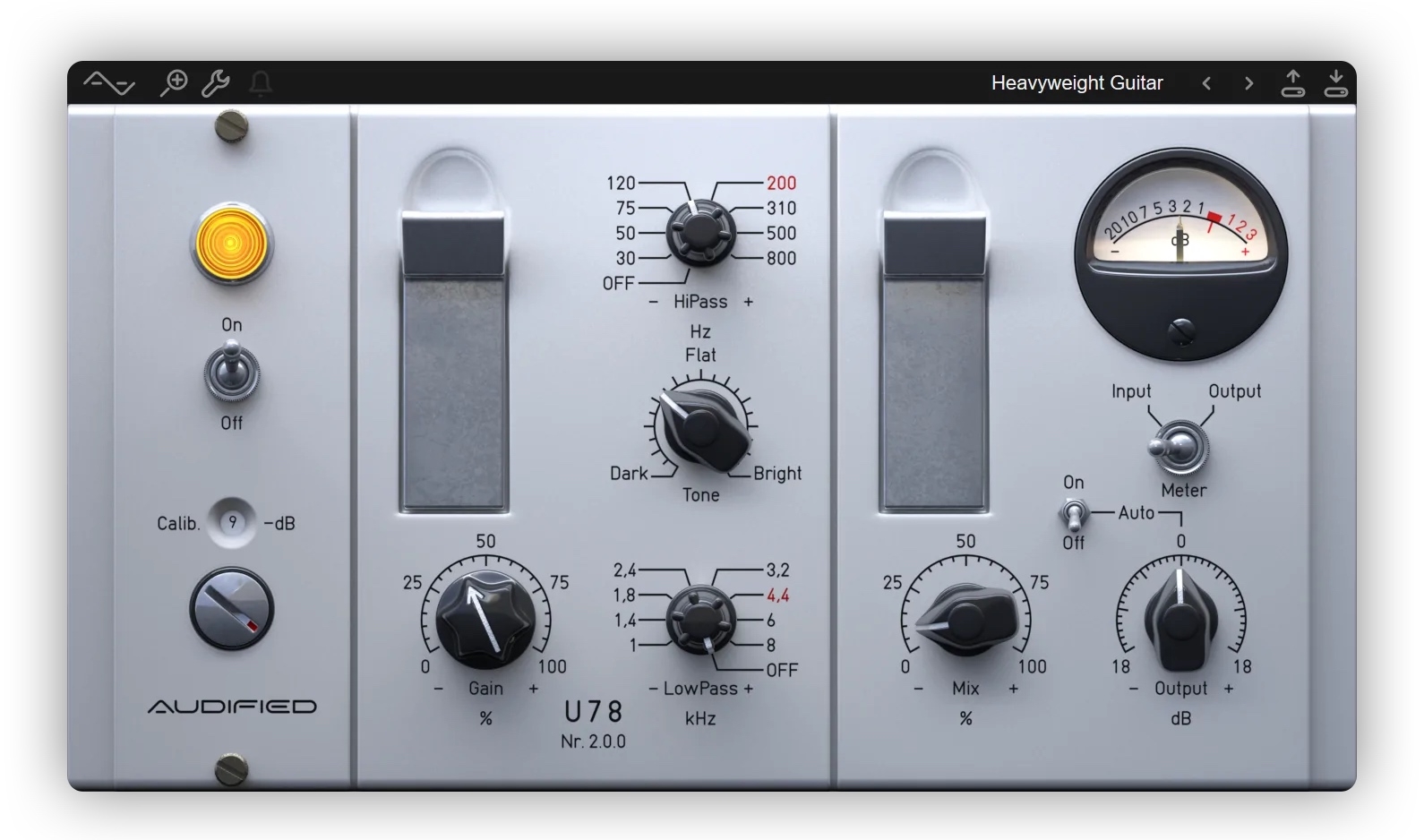This screenshot has width=1424, height=840.
Task: Decrease Mix with the minus button
Action: pyautogui.click(x=918, y=689)
